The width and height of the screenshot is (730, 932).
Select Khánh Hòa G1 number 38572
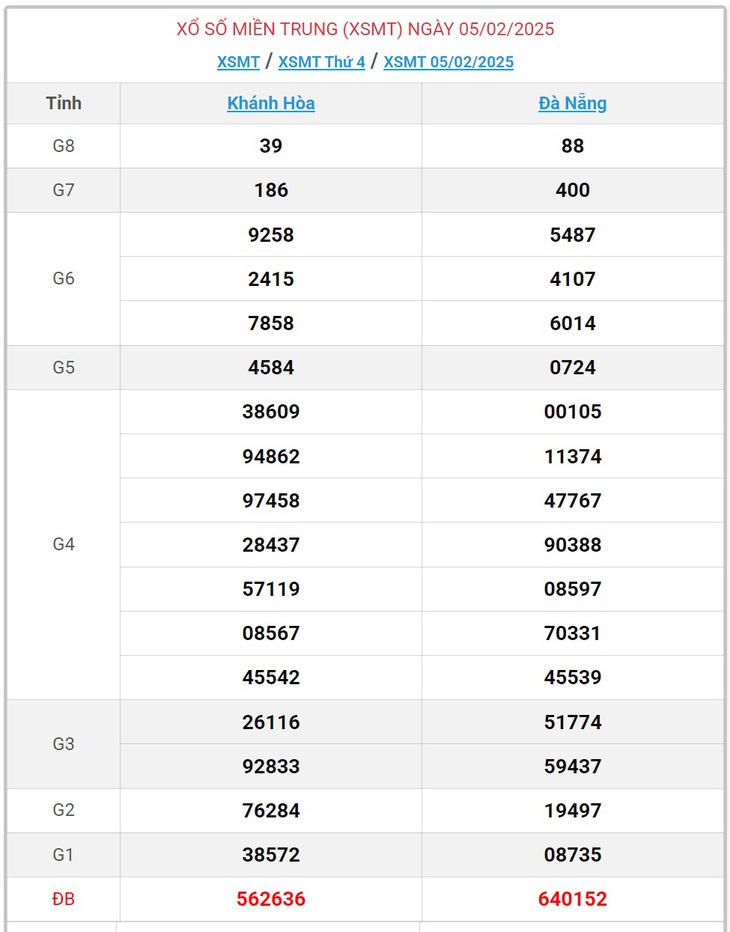coord(271,855)
